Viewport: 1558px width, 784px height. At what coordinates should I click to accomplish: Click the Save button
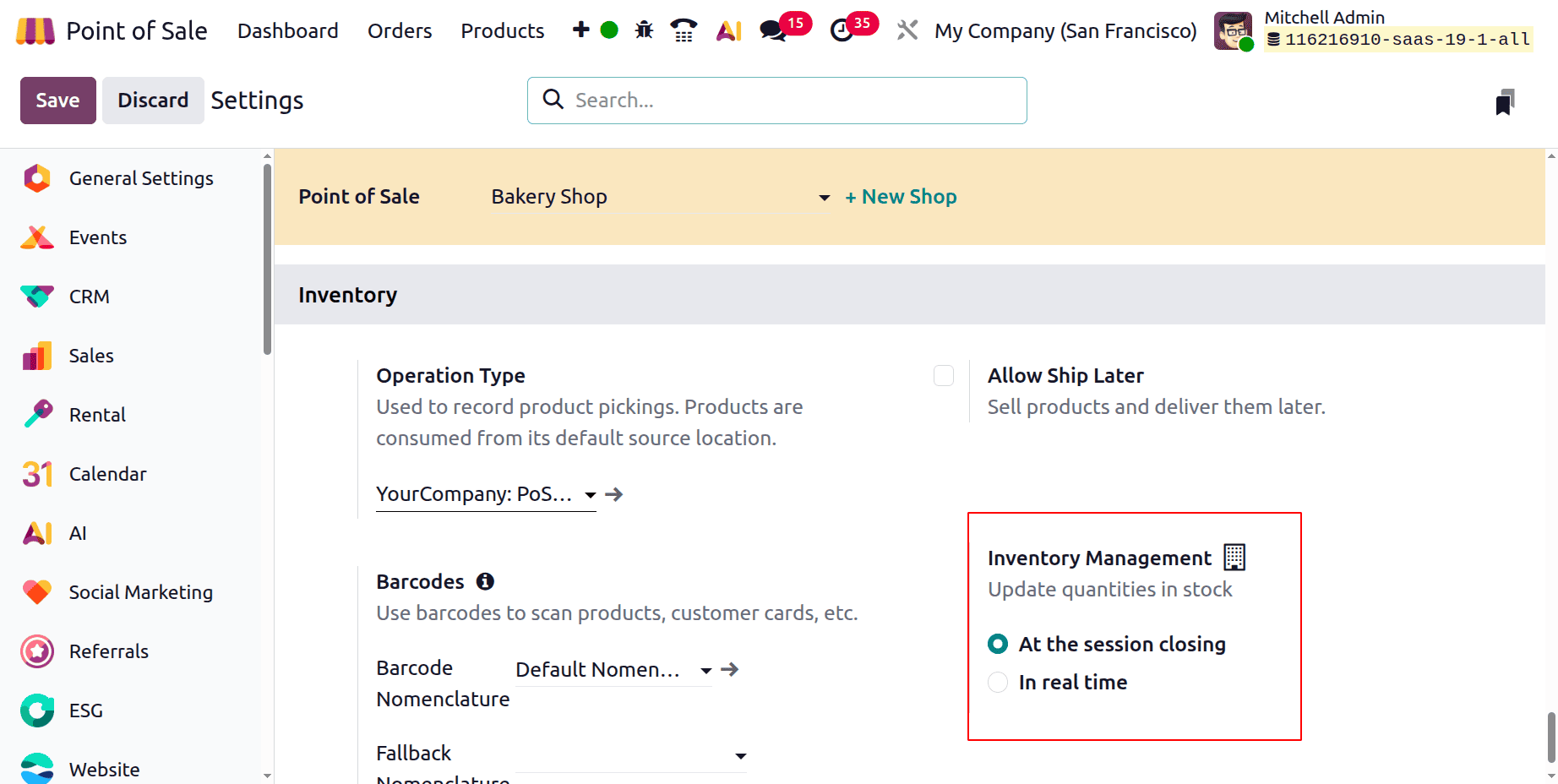57,101
